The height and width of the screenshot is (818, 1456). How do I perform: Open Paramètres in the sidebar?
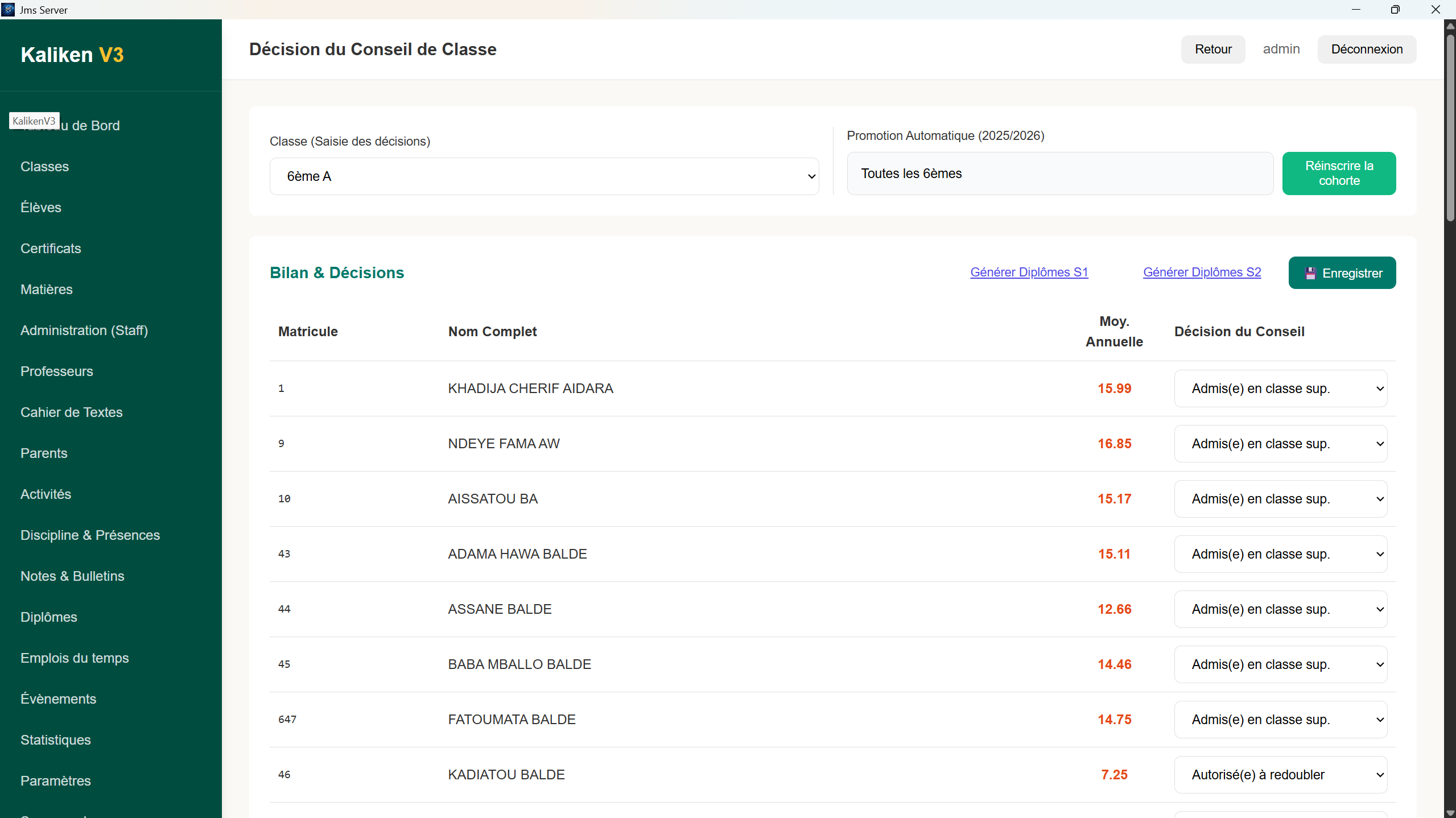(x=56, y=781)
